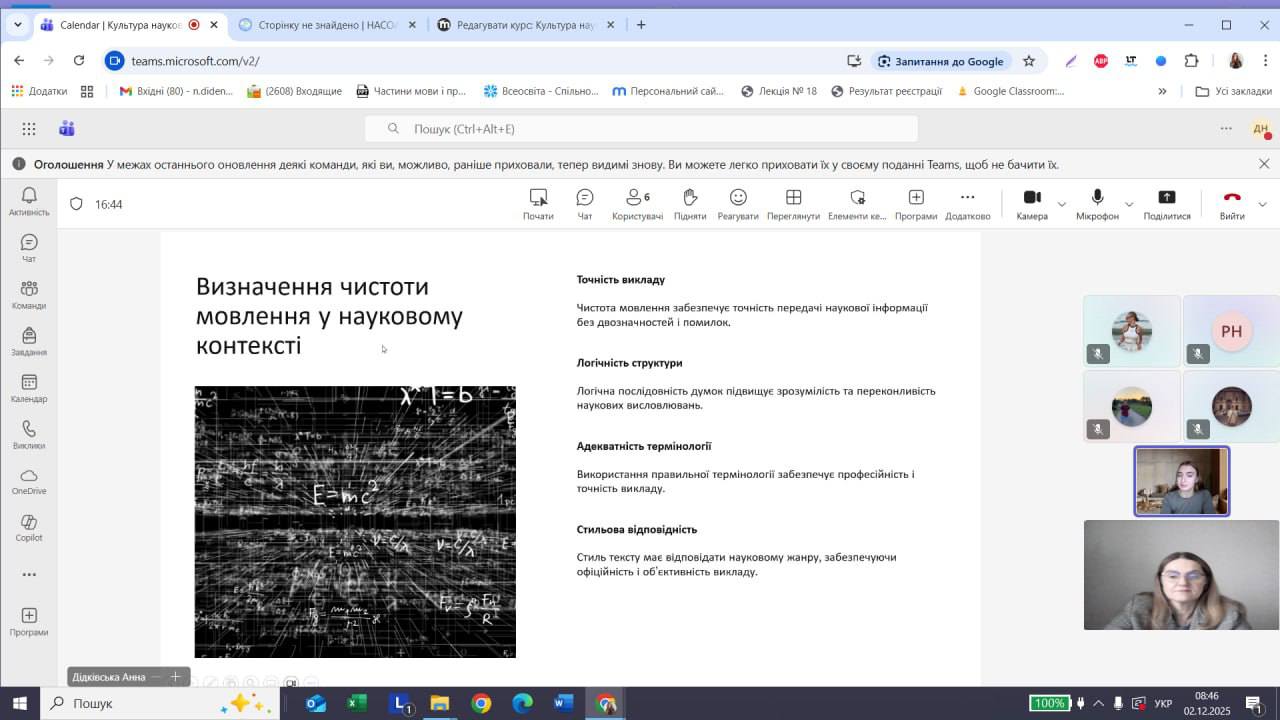Toggle the camera on or off
This screenshot has width=1280, height=720.
click(1032, 204)
